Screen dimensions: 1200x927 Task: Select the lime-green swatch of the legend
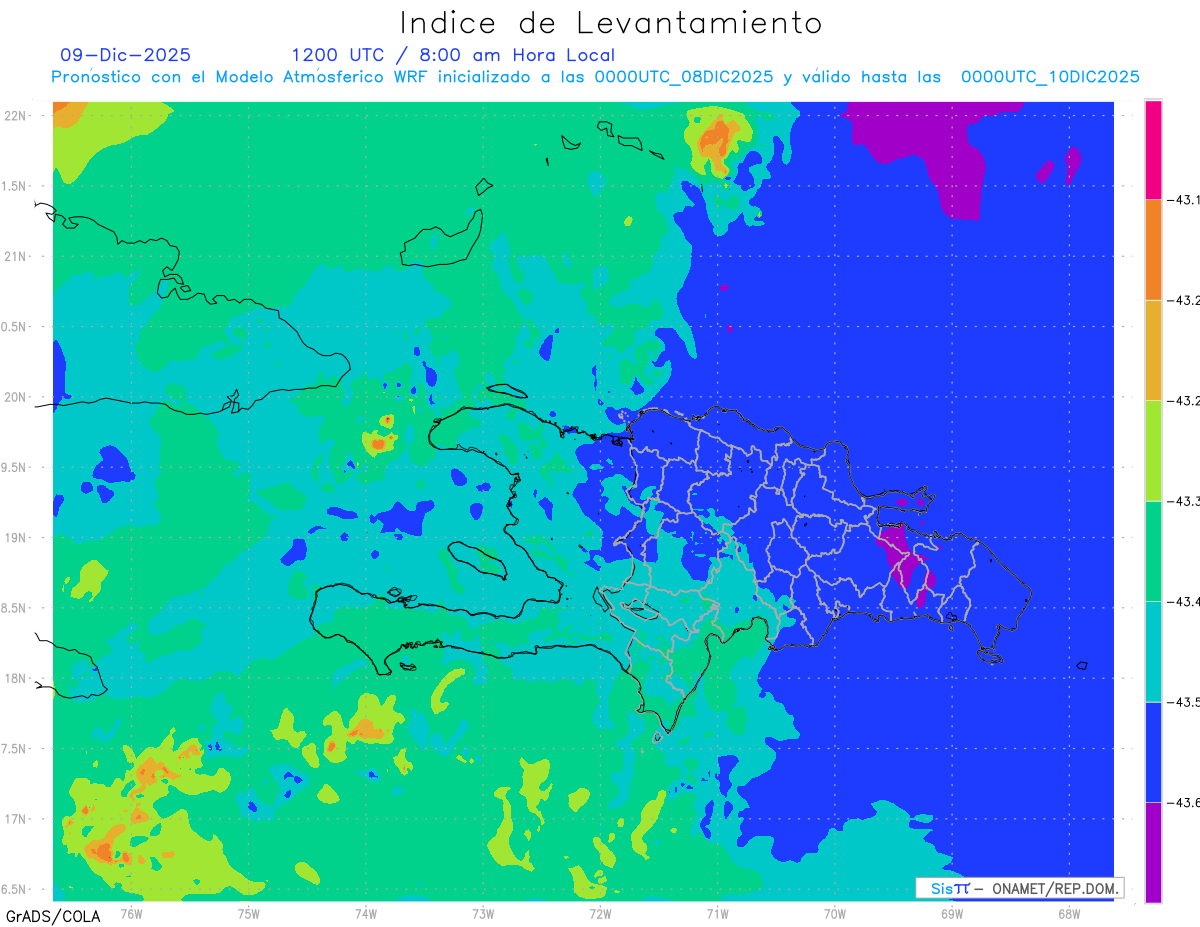click(x=1153, y=450)
